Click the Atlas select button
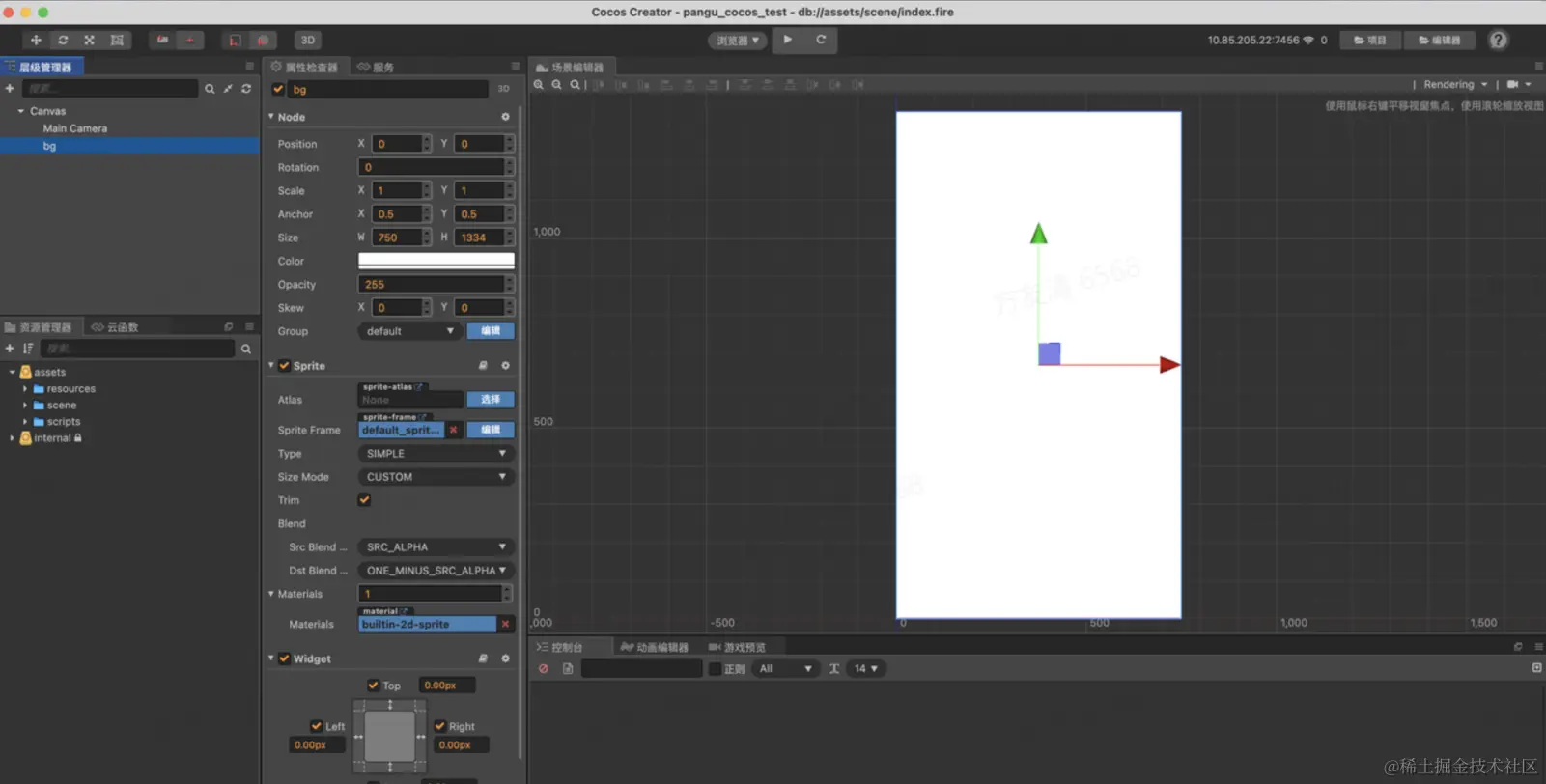1546x784 pixels. (491, 400)
